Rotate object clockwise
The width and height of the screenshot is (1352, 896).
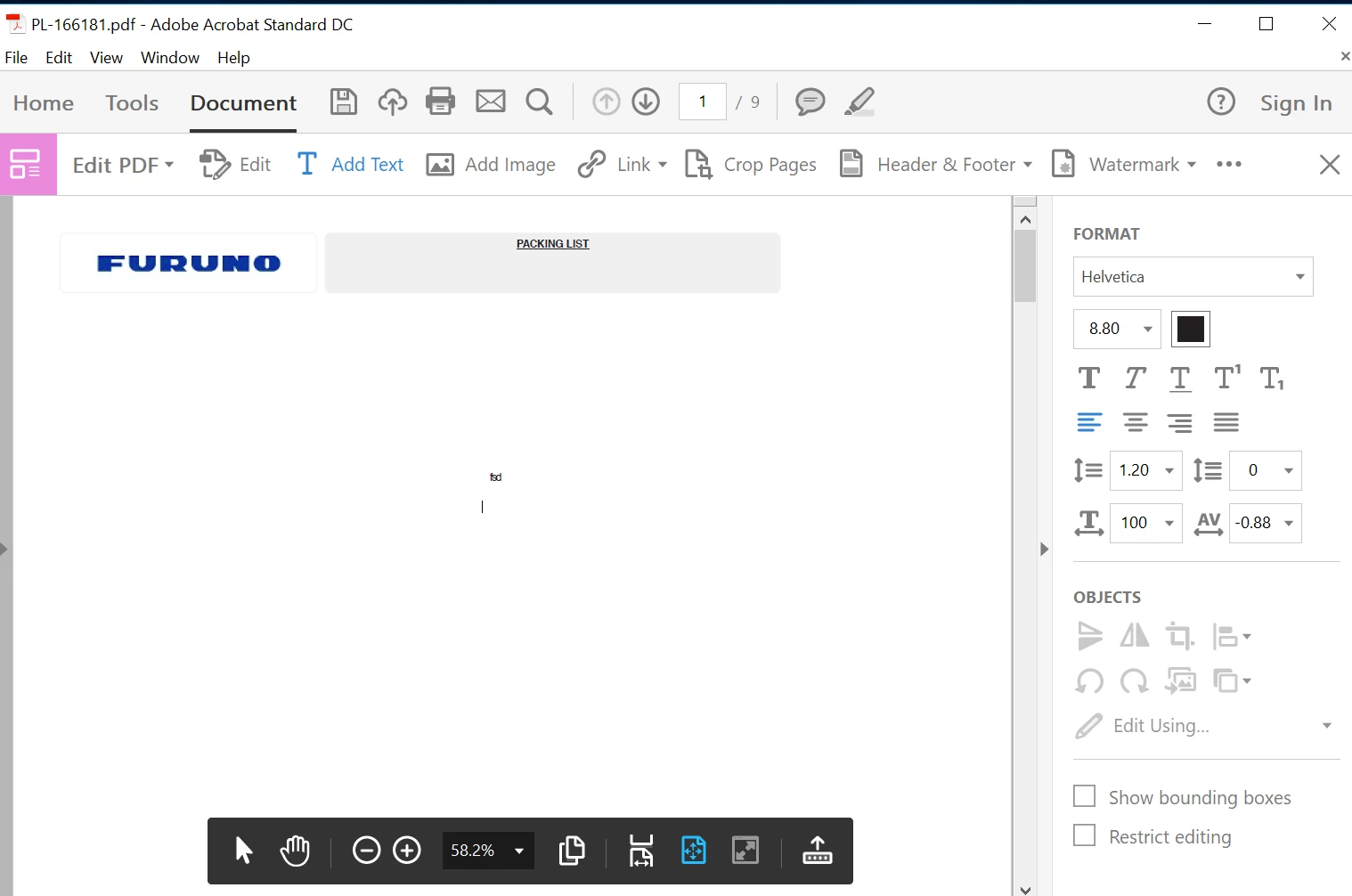pos(1135,681)
